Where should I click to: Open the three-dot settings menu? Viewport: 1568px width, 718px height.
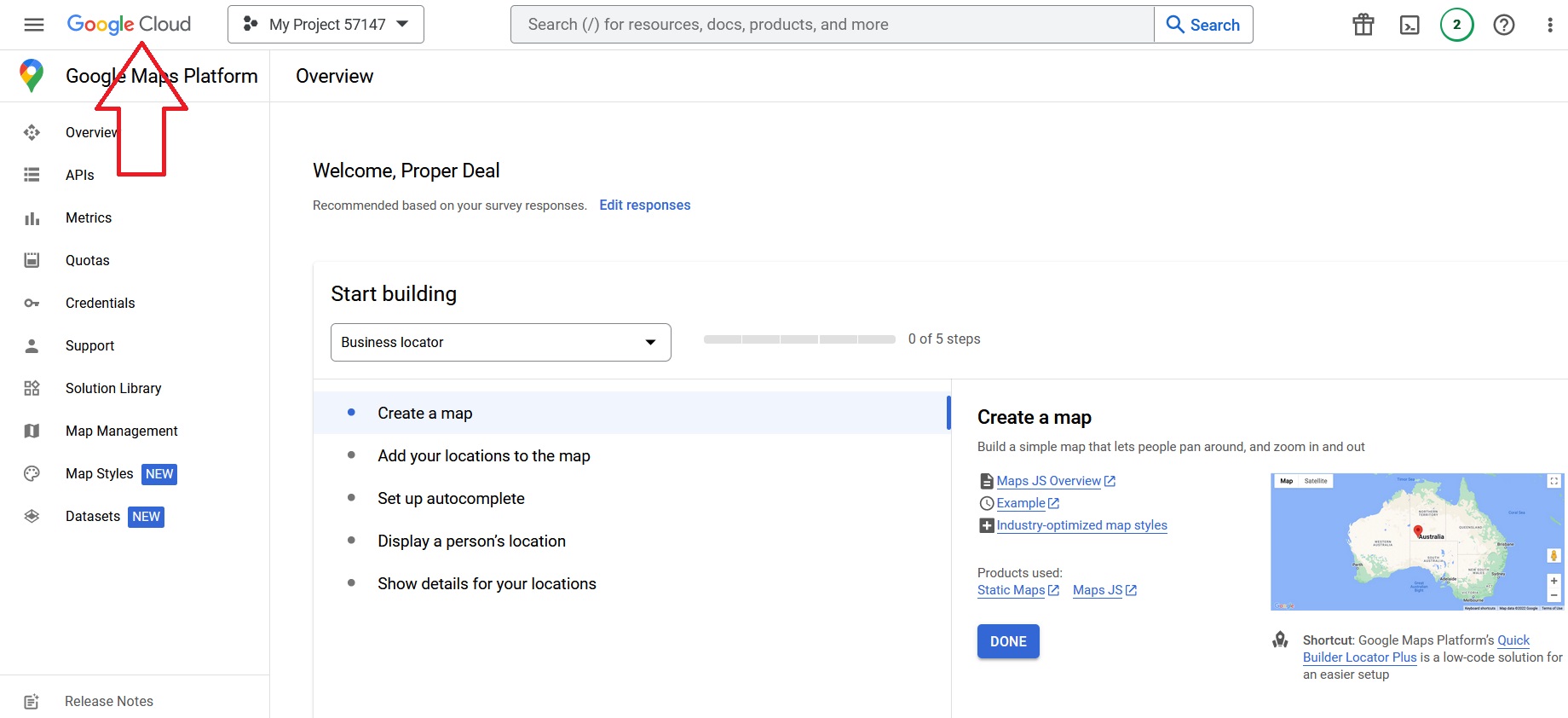click(1550, 25)
